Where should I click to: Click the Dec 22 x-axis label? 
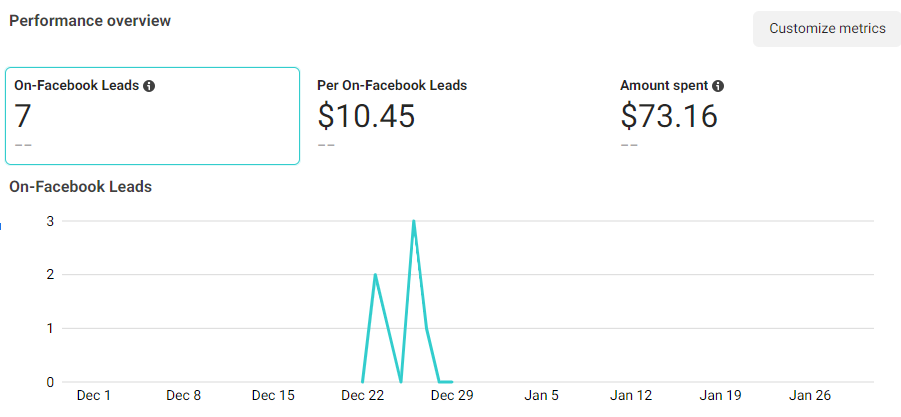coord(362,395)
